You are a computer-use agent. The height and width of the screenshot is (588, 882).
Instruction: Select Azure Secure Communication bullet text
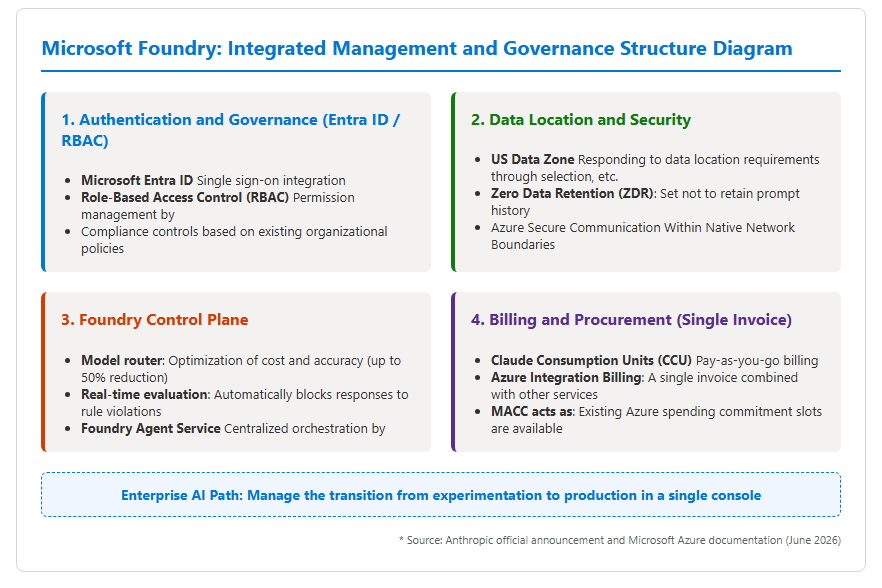tap(642, 236)
